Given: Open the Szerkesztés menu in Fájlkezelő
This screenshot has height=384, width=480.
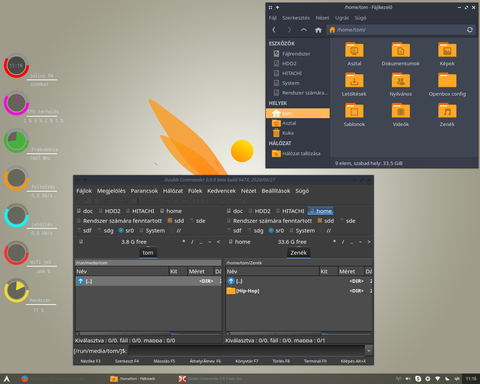Looking at the screenshot, I should pos(296,18).
